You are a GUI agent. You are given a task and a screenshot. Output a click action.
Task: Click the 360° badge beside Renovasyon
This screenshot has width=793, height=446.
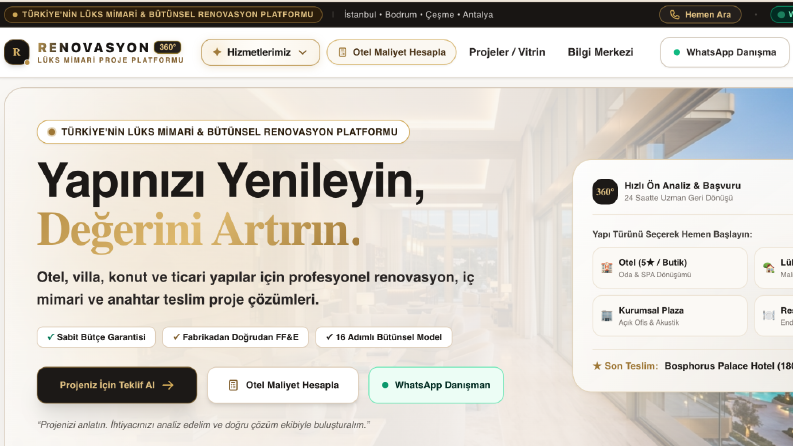pos(167,47)
